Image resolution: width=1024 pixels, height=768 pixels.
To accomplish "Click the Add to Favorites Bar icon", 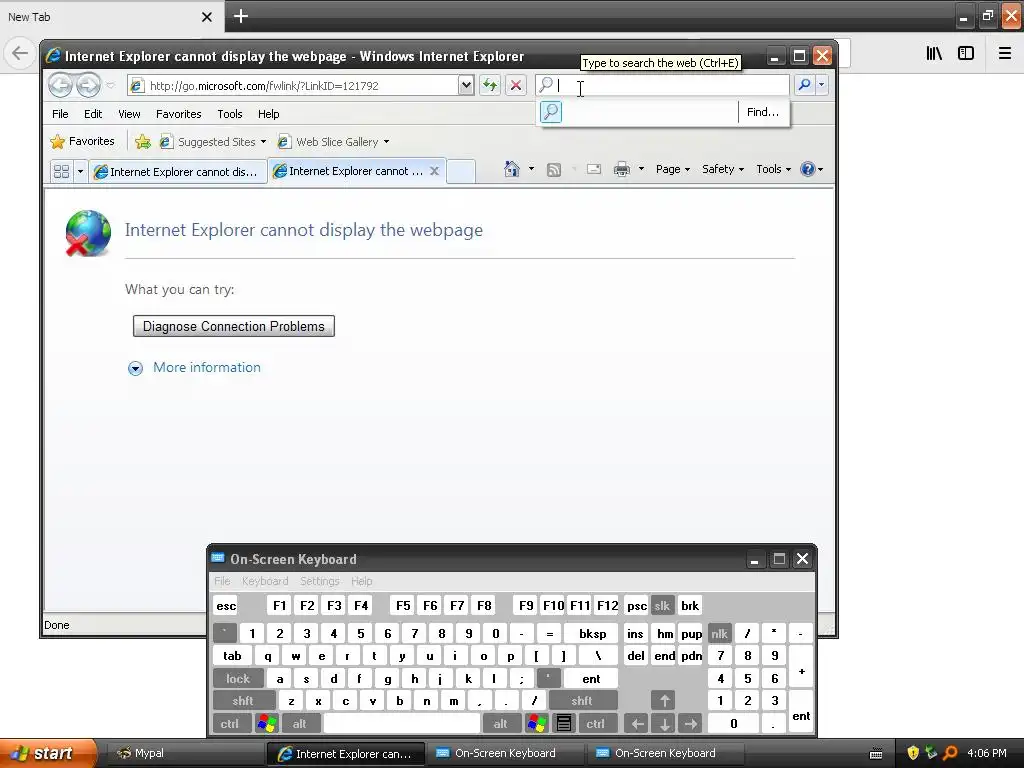I will pyautogui.click(x=142, y=141).
